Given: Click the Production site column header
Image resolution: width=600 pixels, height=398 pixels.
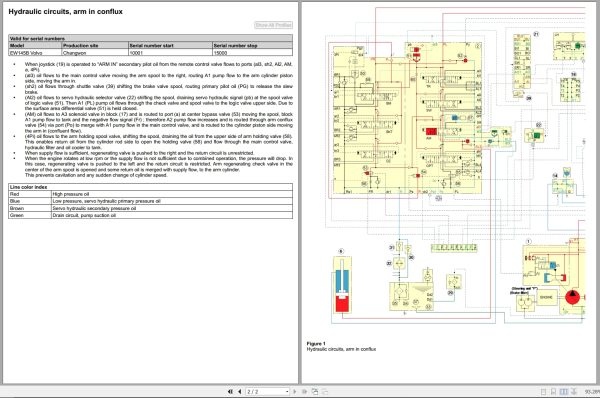Looking at the screenshot, I should (x=95, y=46).
